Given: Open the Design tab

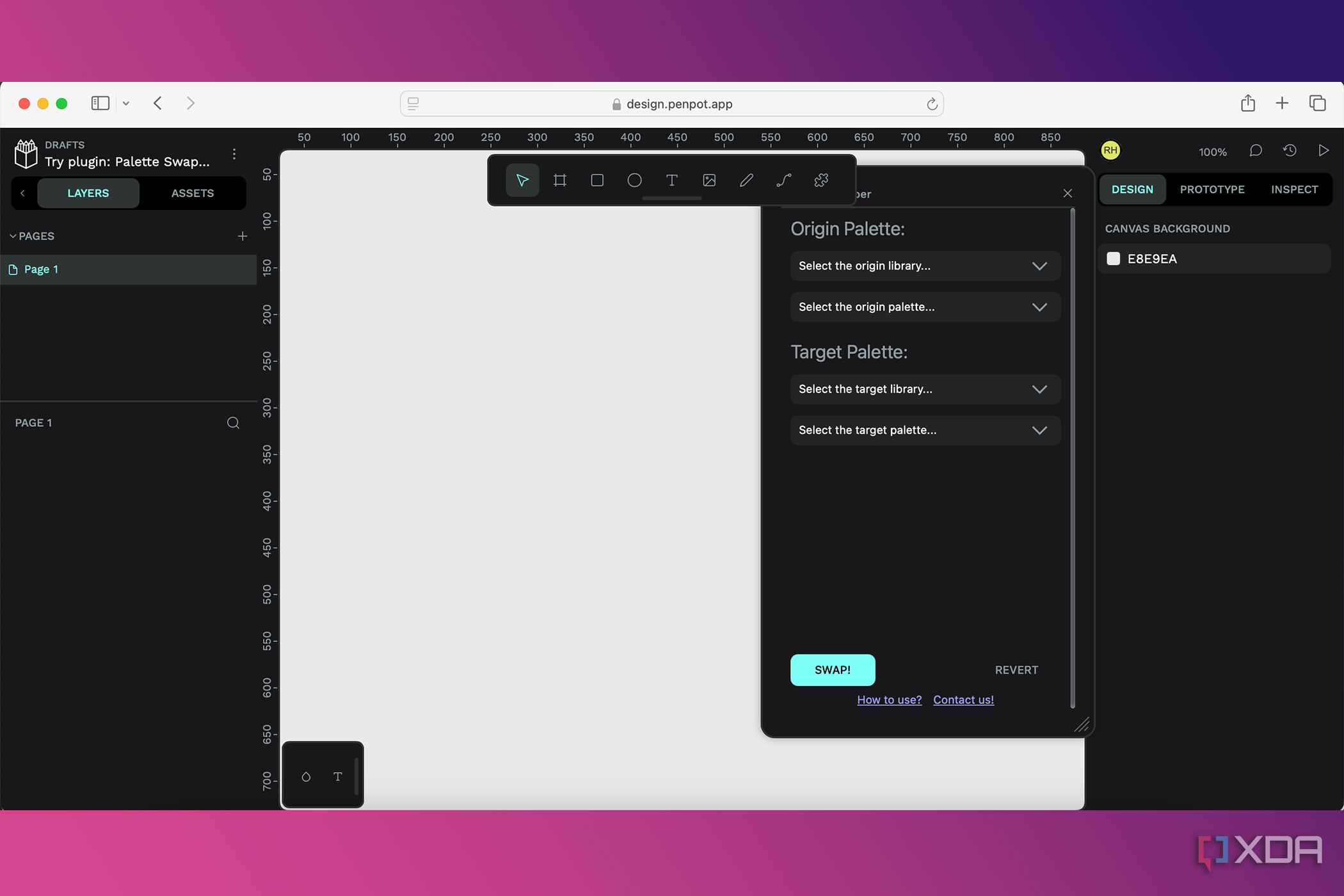Looking at the screenshot, I should (x=1132, y=189).
